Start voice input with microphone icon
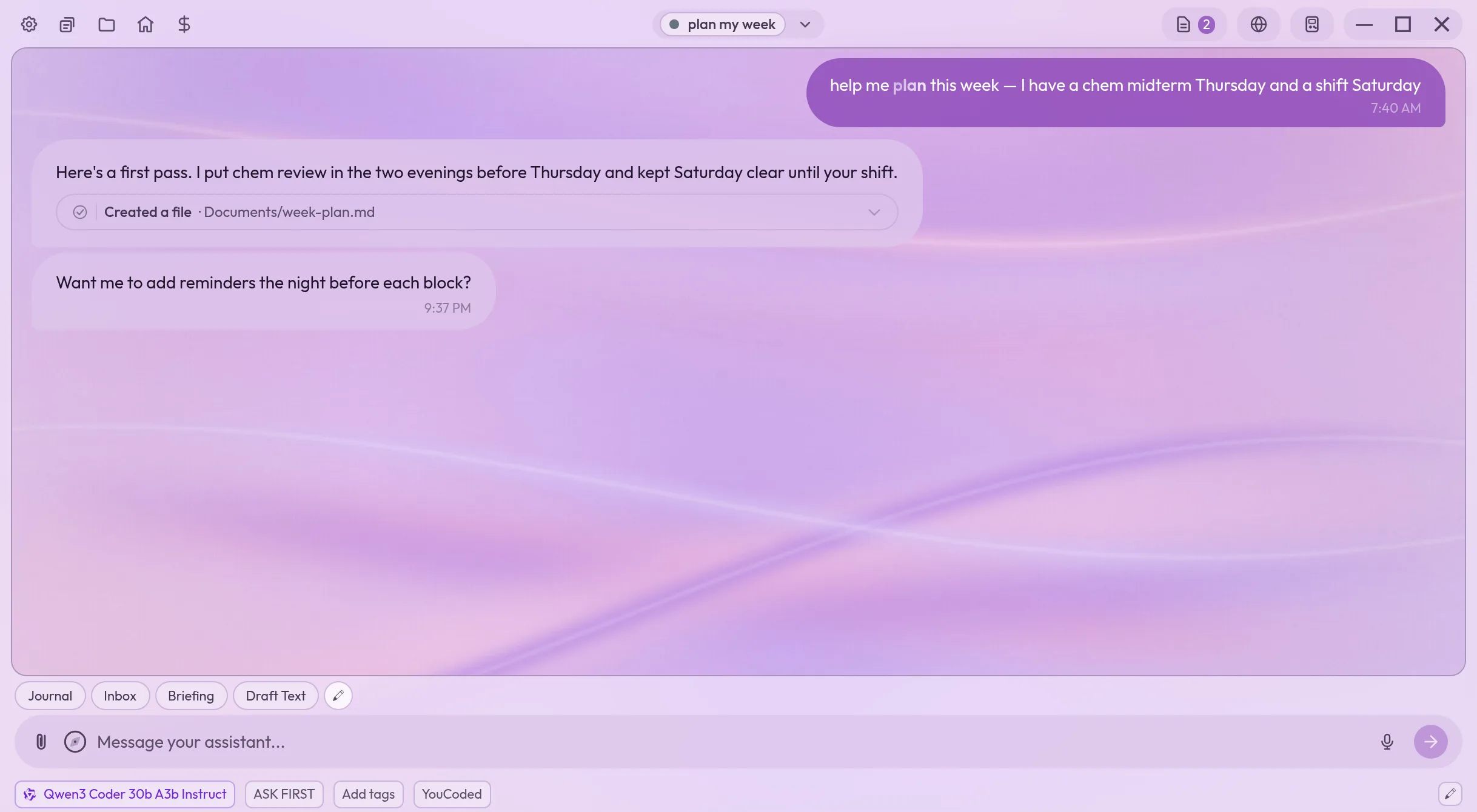 1387,742
